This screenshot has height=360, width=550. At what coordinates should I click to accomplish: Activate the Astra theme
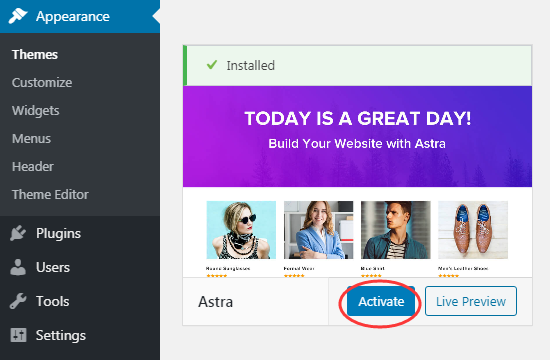pos(381,301)
